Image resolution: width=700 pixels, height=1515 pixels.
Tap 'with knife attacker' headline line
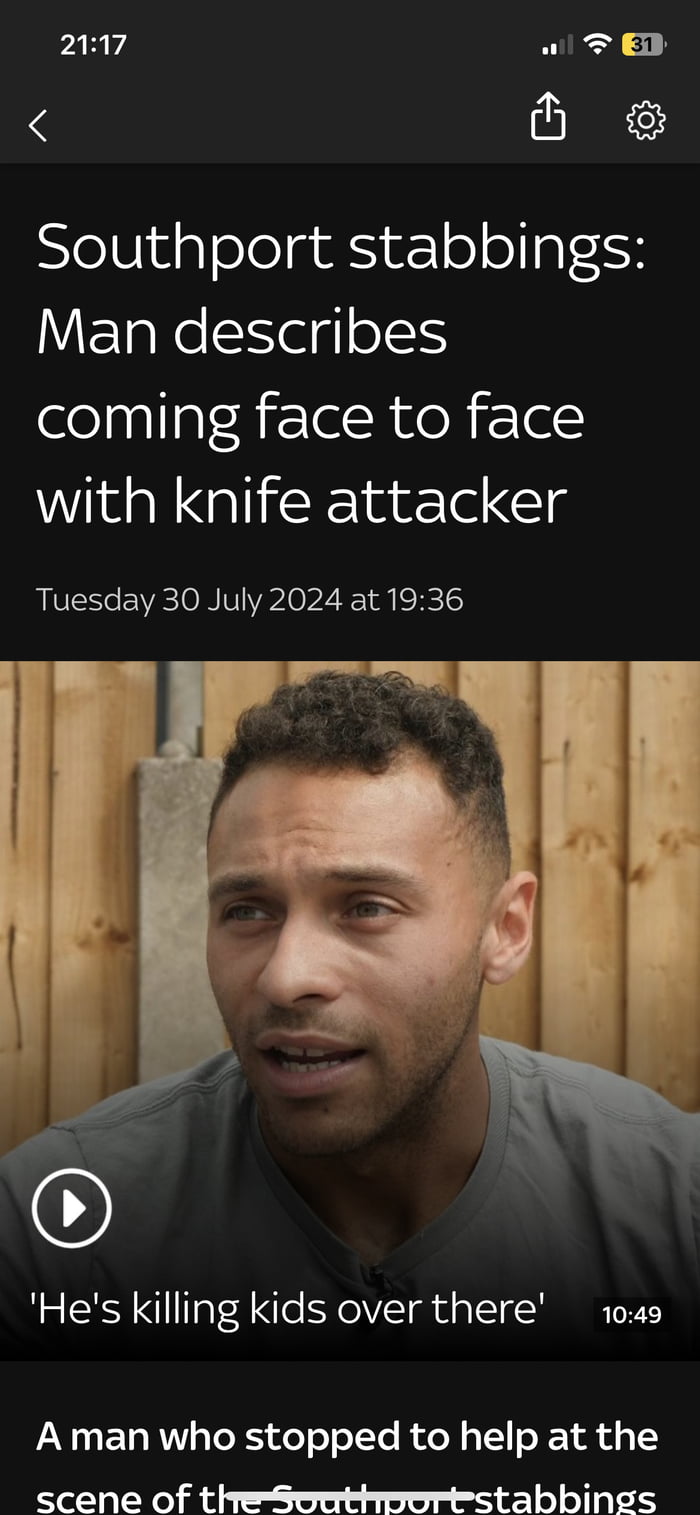point(301,502)
